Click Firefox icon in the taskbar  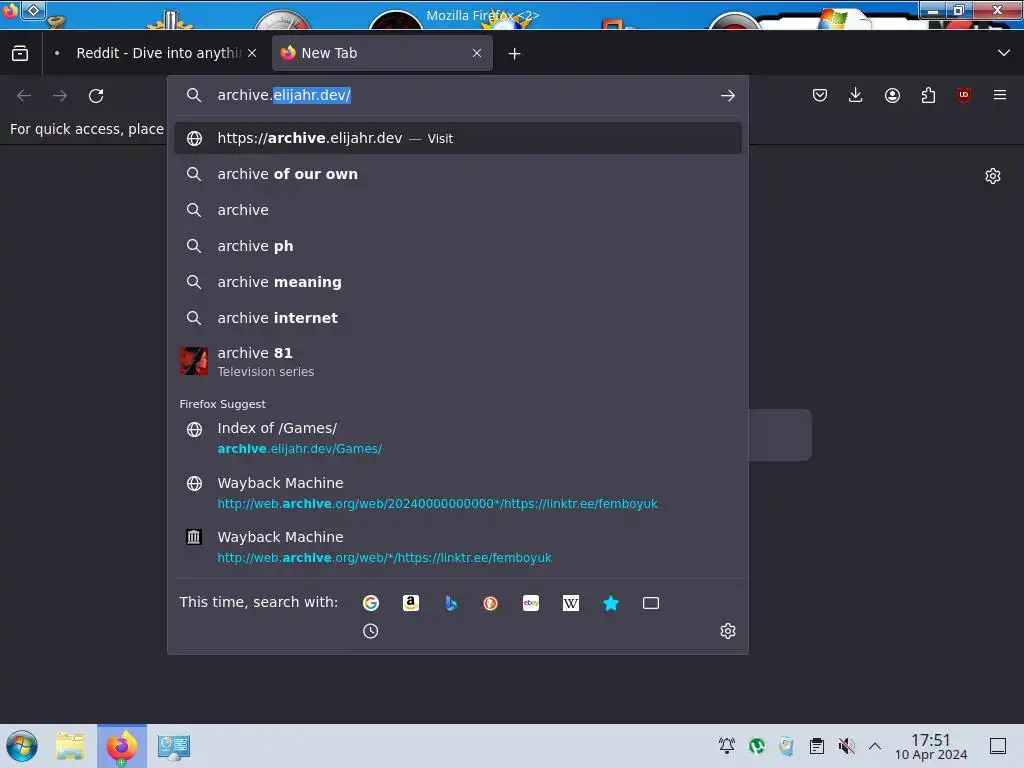click(x=122, y=746)
